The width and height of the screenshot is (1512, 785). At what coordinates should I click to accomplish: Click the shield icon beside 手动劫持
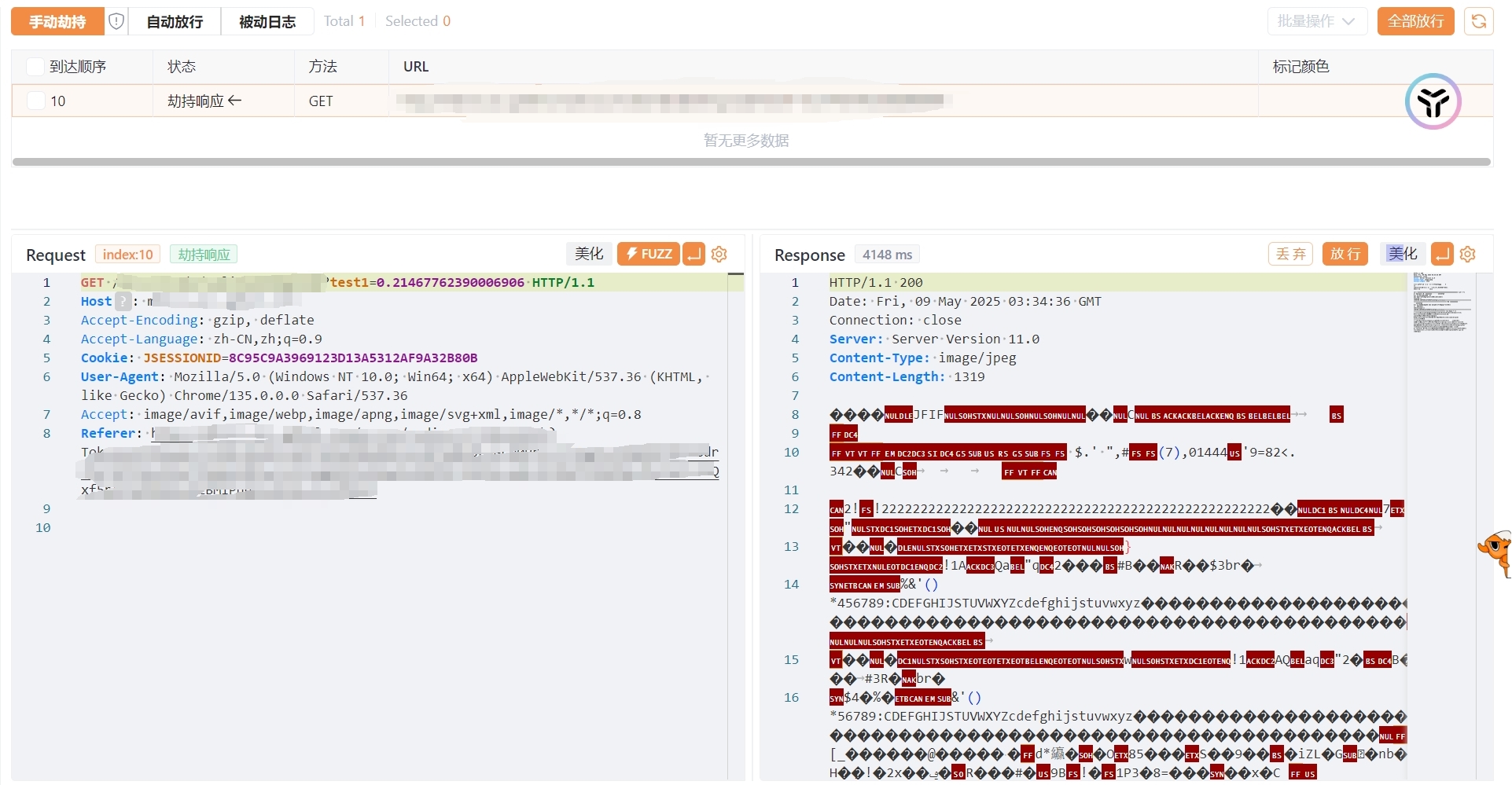[116, 21]
